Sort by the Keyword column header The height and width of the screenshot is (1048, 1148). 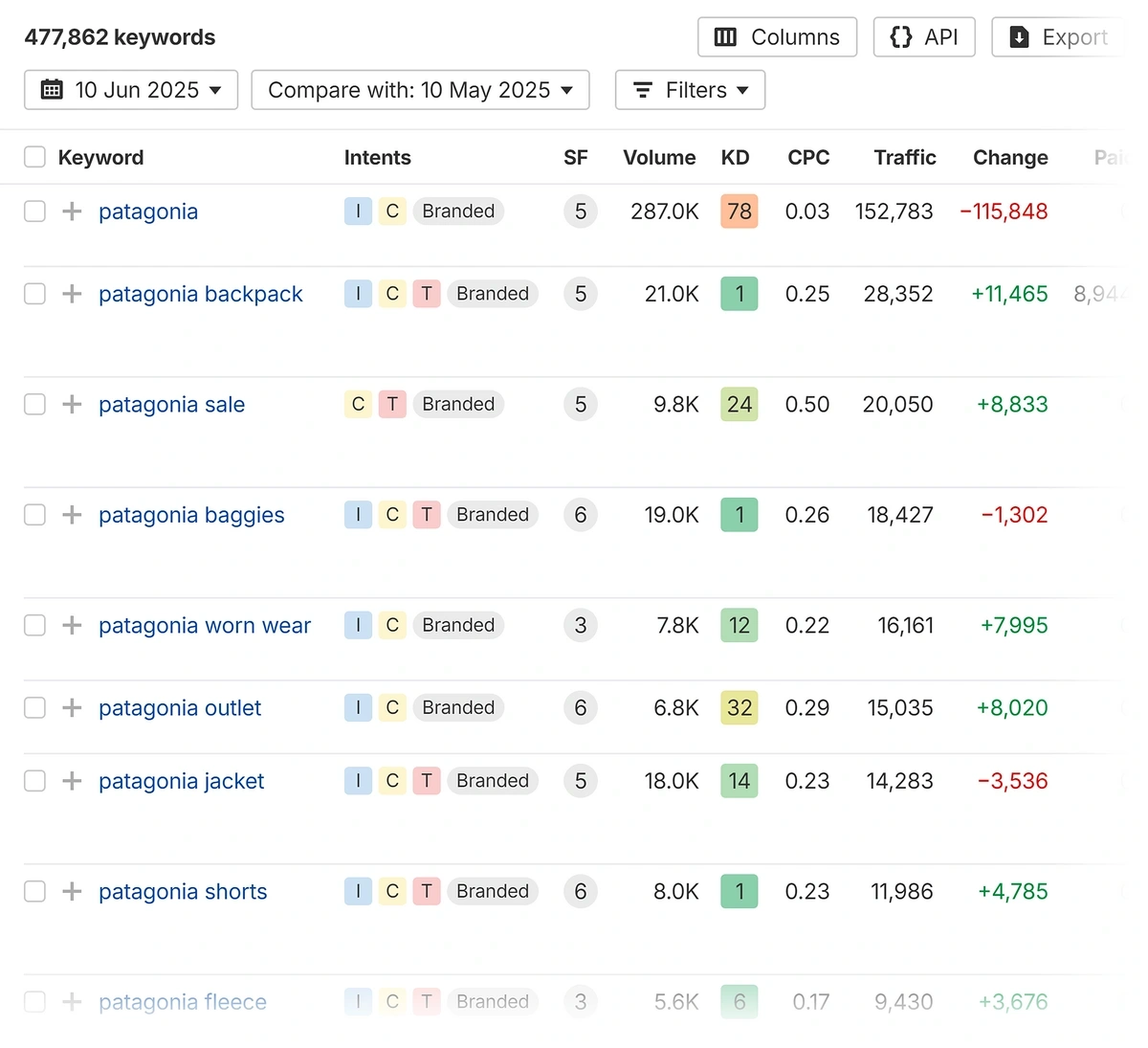coord(100,157)
